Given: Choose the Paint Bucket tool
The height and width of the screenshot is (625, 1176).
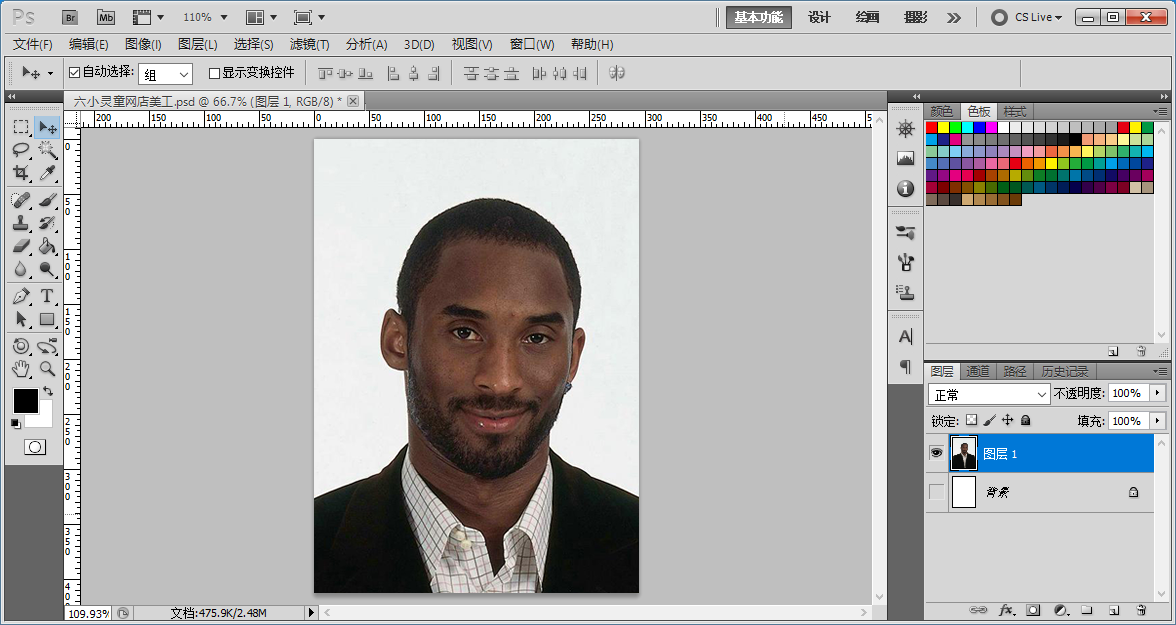Looking at the screenshot, I should click(47, 246).
